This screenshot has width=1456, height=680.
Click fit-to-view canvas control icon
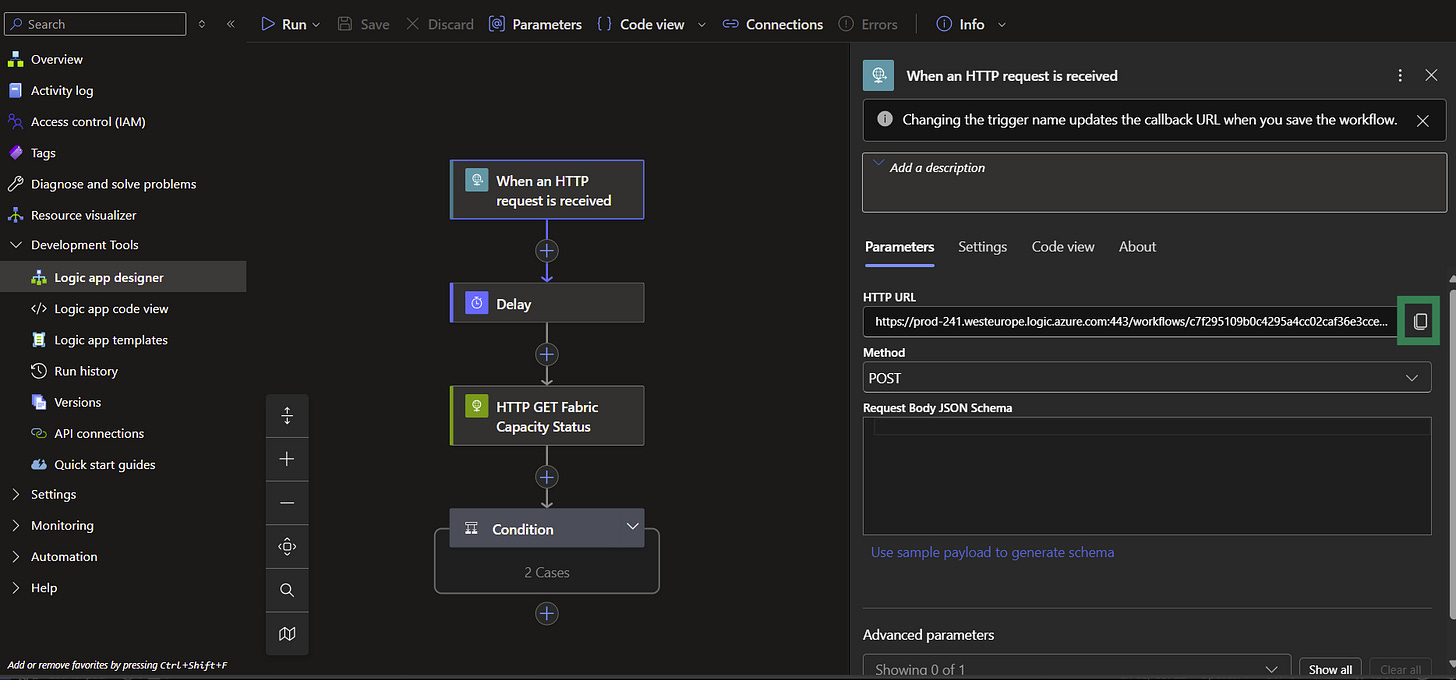287,546
